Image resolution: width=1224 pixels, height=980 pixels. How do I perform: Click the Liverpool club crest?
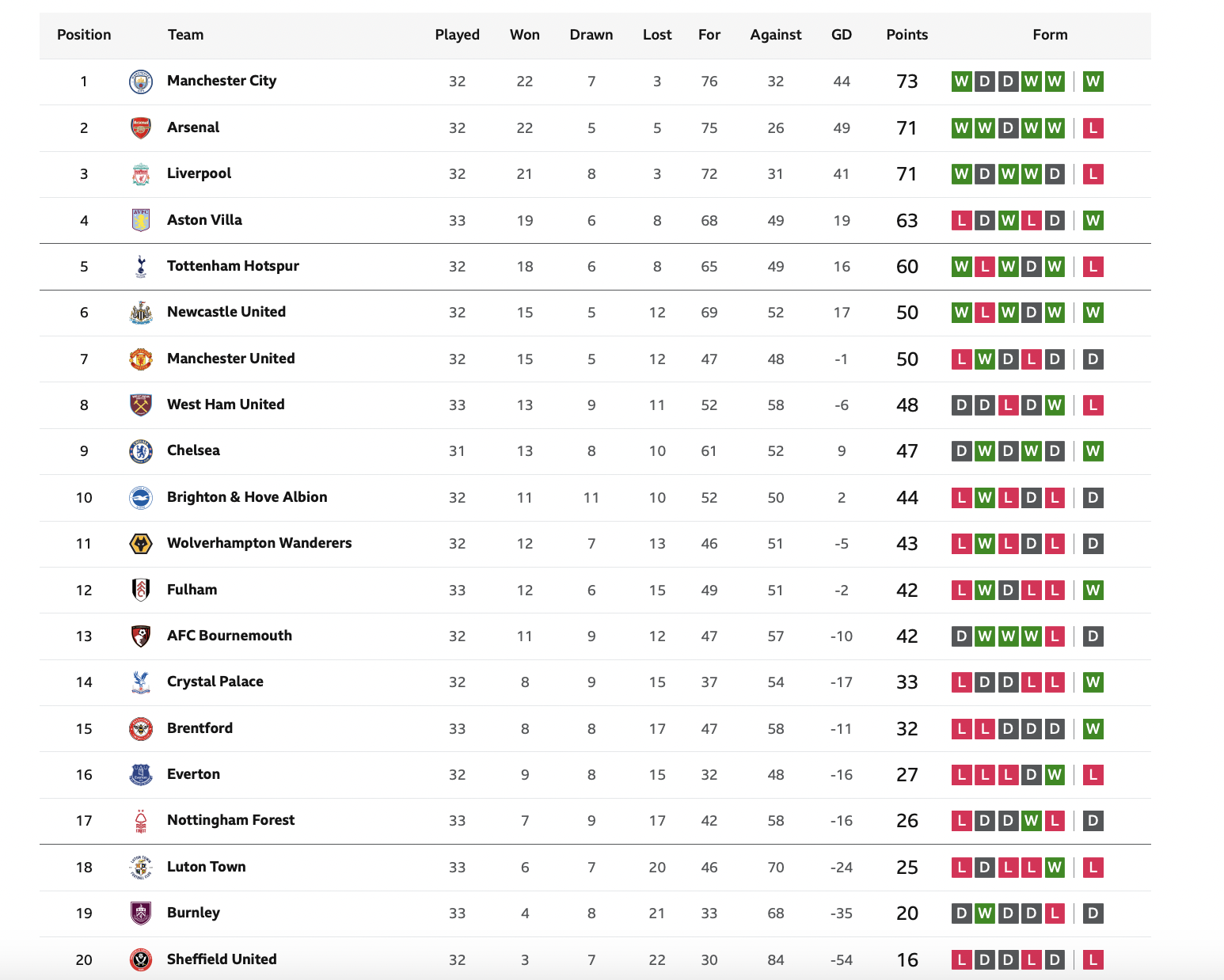(x=141, y=174)
